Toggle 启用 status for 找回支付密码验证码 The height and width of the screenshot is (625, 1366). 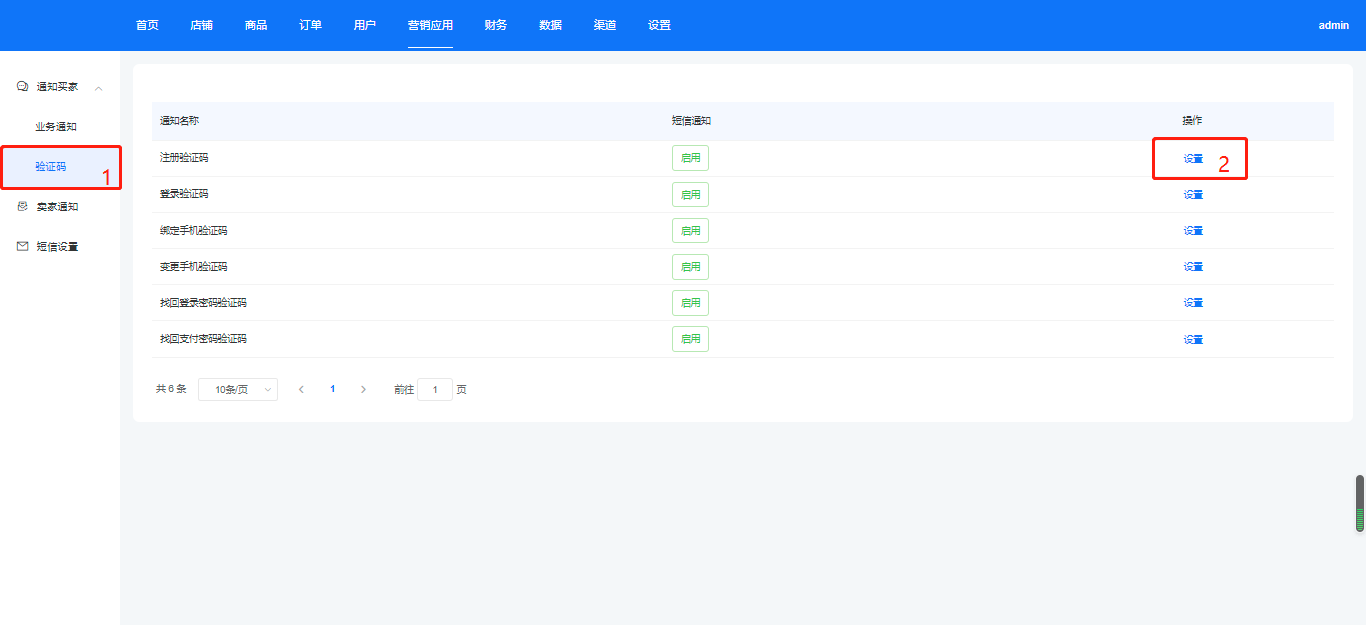[x=690, y=339]
